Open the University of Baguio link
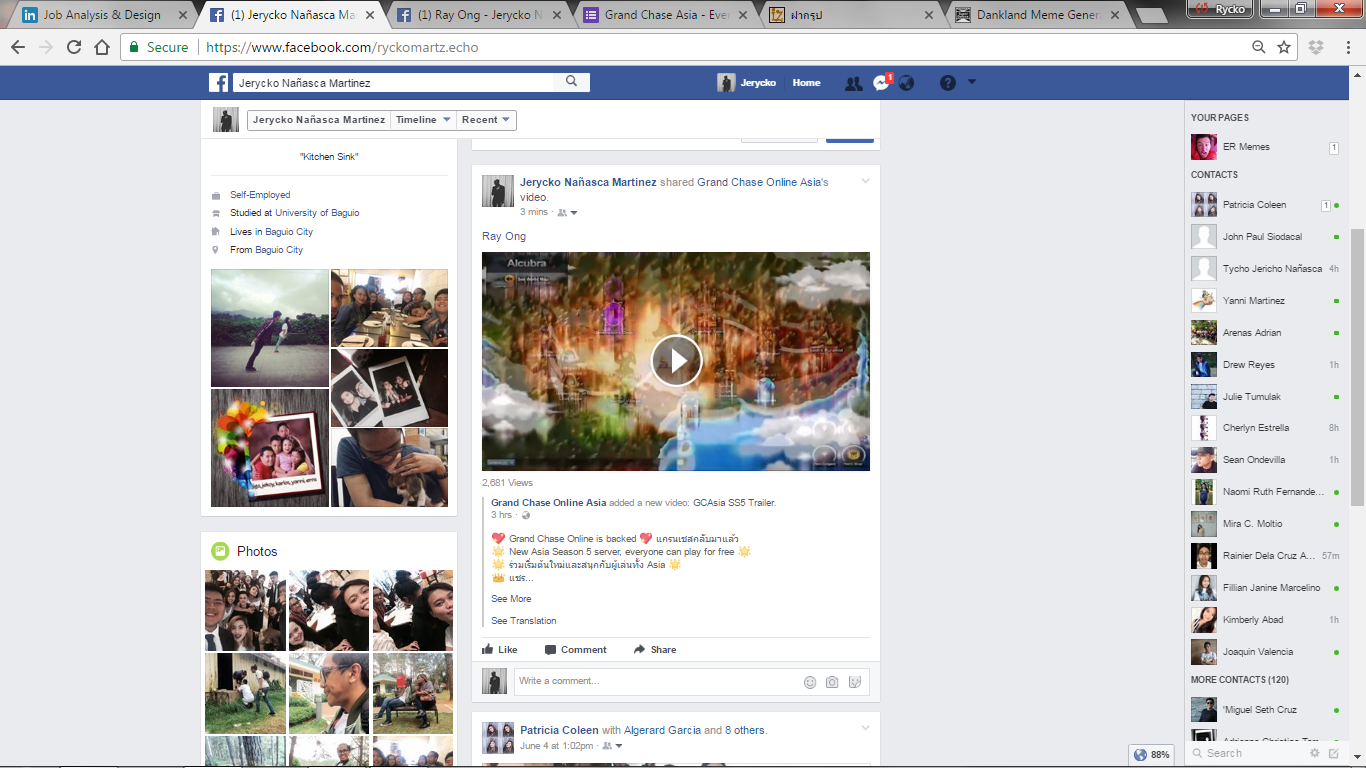 pyautogui.click(x=317, y=213)
